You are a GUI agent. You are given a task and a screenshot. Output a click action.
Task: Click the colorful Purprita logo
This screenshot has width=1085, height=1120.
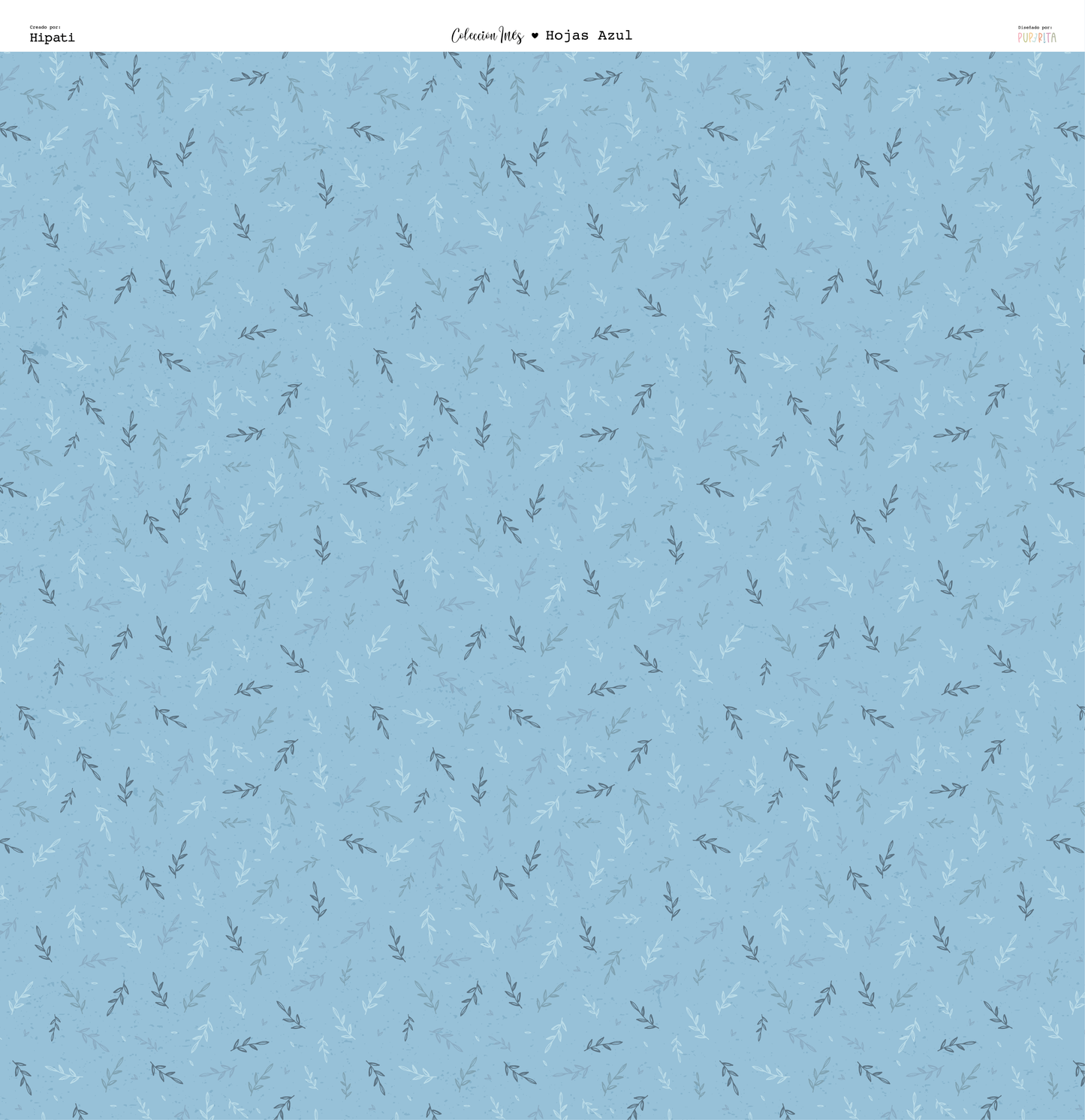tap(1037, 38)
